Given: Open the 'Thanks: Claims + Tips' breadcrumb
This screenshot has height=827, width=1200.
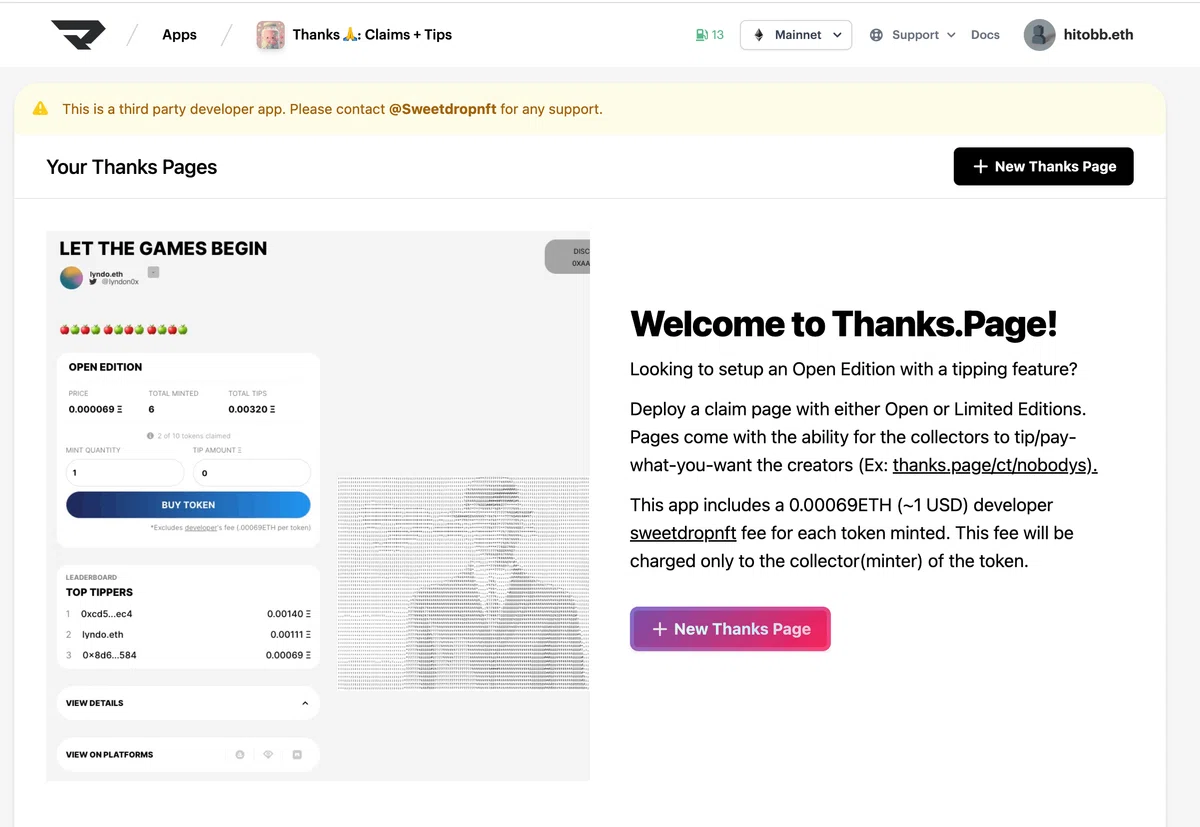Looking at the screenshot, I should coord(372,35).
